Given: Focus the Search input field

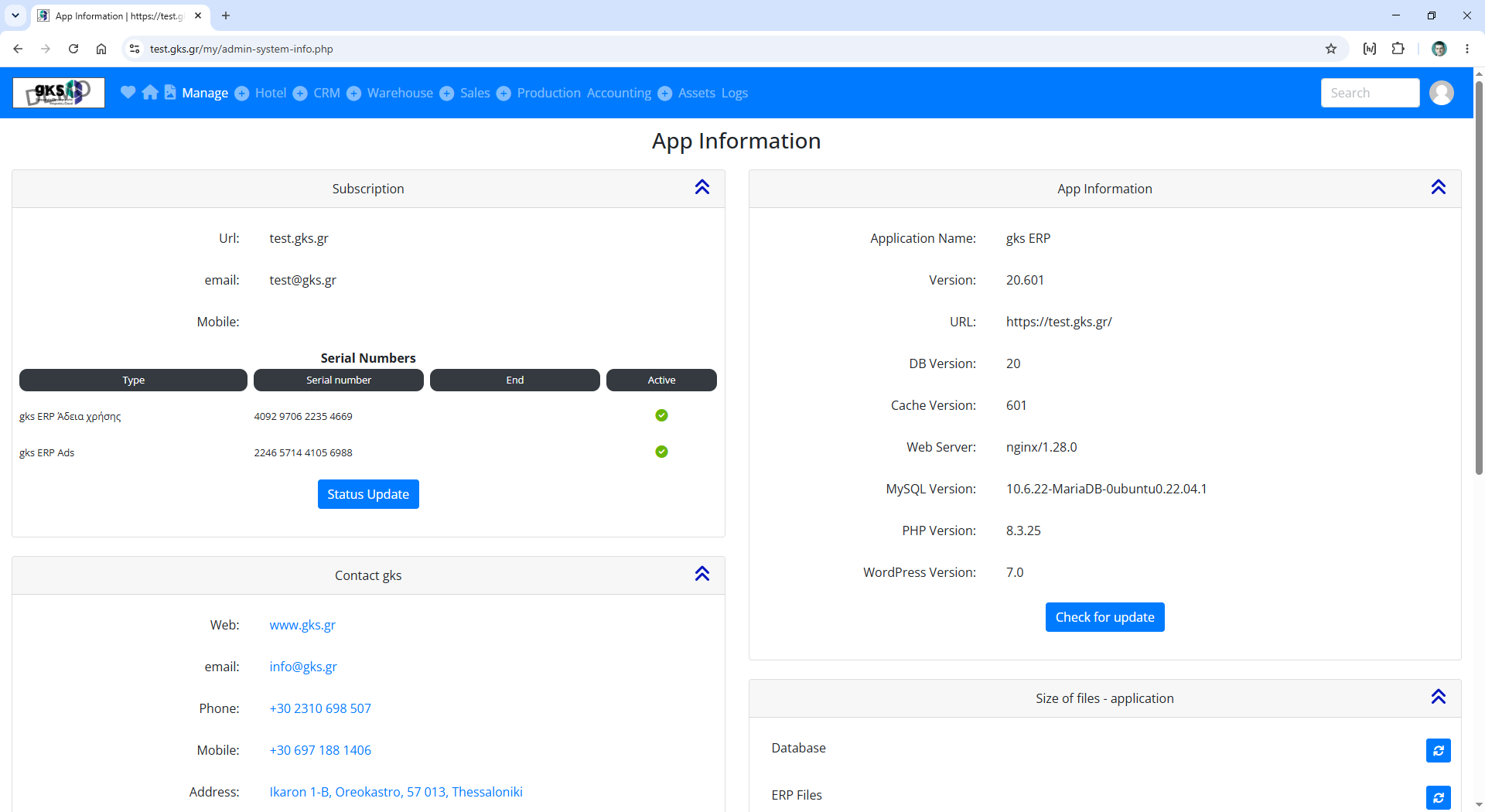Looking at the screenshot, I should 1370,93.
